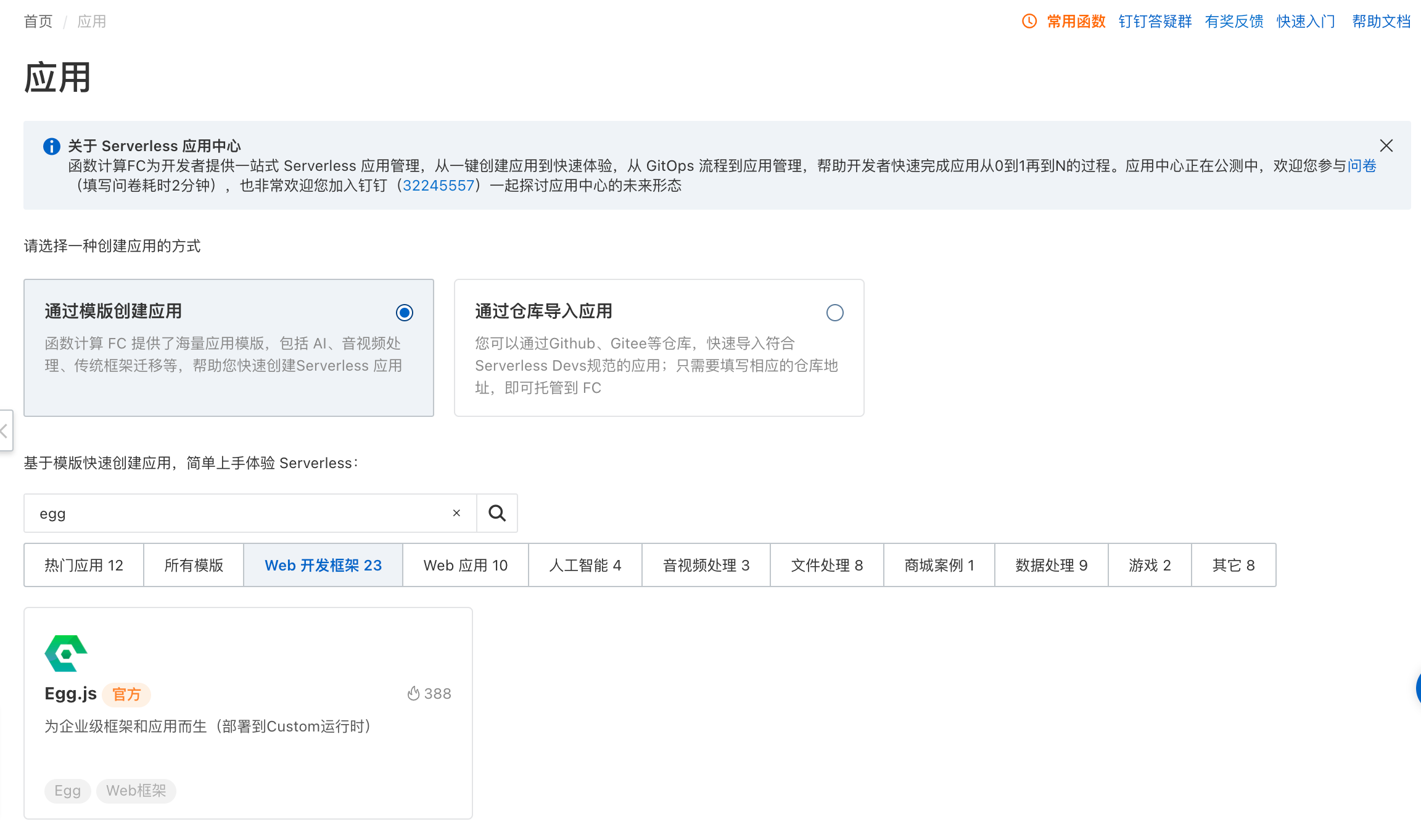Image resolution: width=1421 pixels, height=840 pixels.
Task: Open the 钉钉答疑群 link
Action: pyautogui.click(x=1155, y=22)
